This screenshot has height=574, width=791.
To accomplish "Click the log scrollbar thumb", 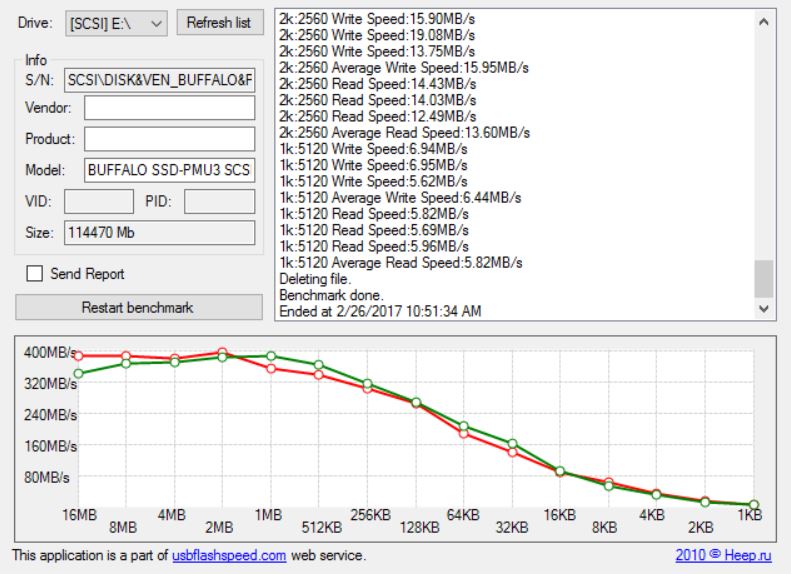I will click(765, 278).
